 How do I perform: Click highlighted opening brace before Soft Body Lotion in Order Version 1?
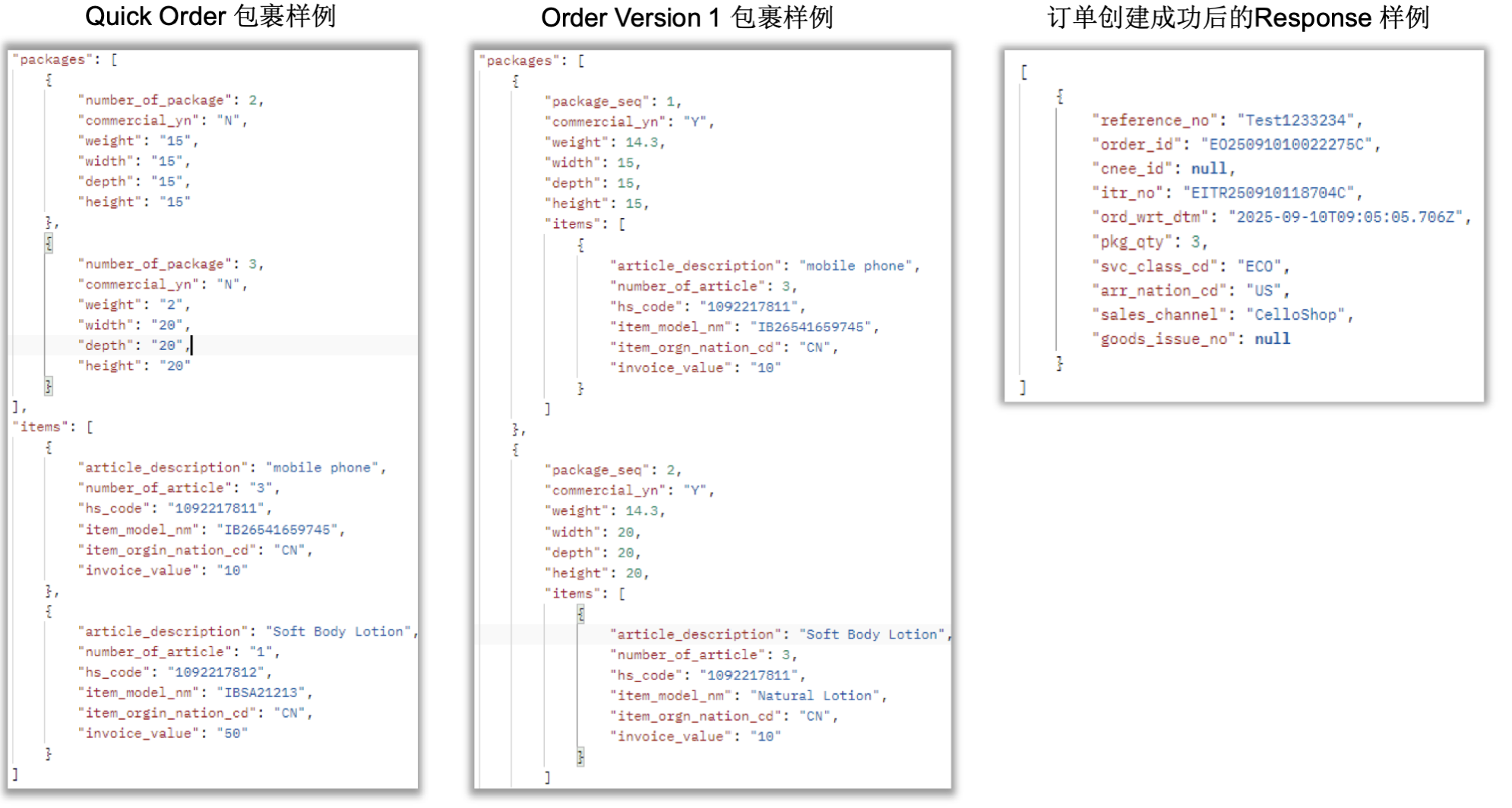tap(581, 614)
